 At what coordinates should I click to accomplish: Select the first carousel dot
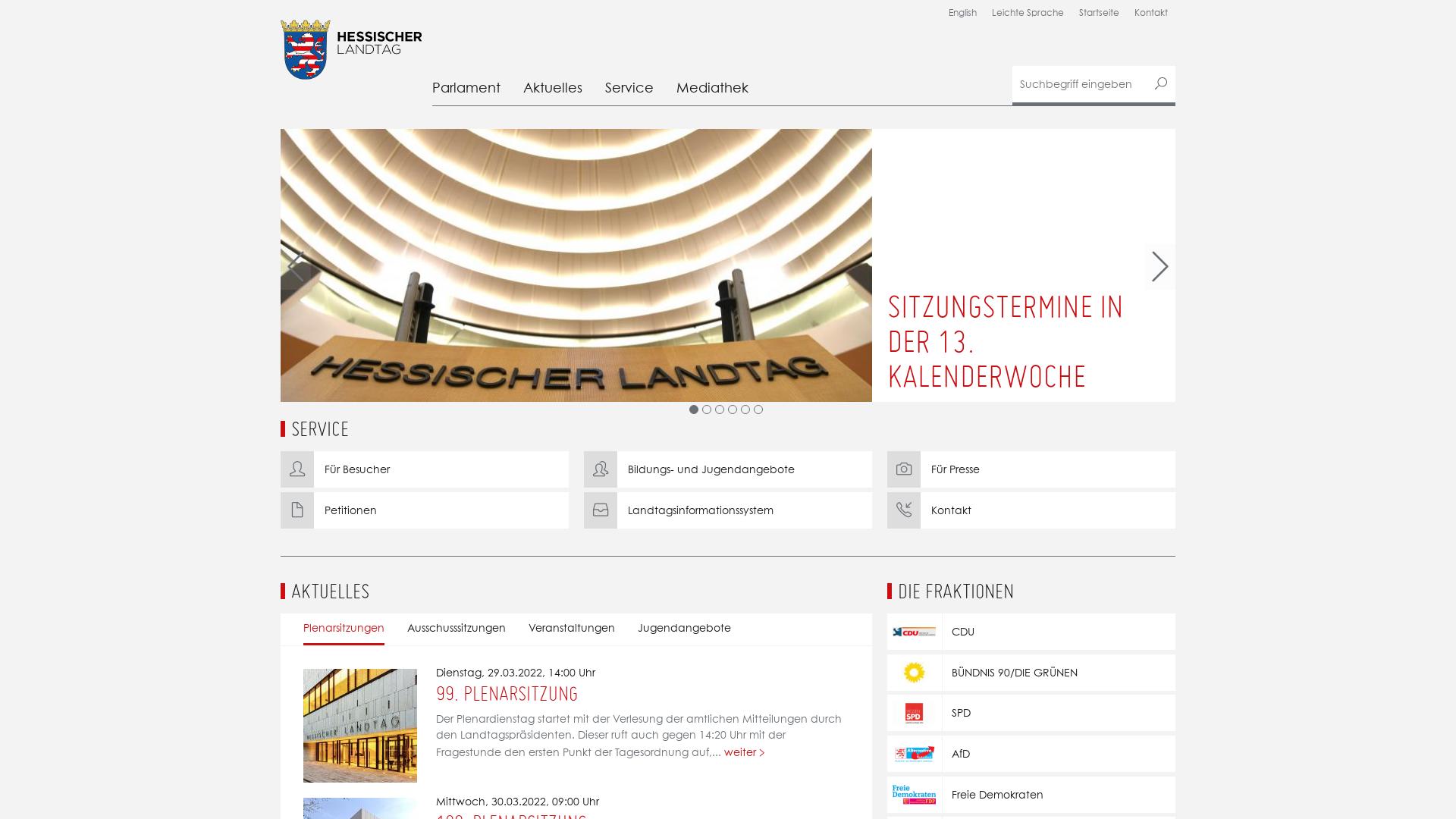point(694,409)
